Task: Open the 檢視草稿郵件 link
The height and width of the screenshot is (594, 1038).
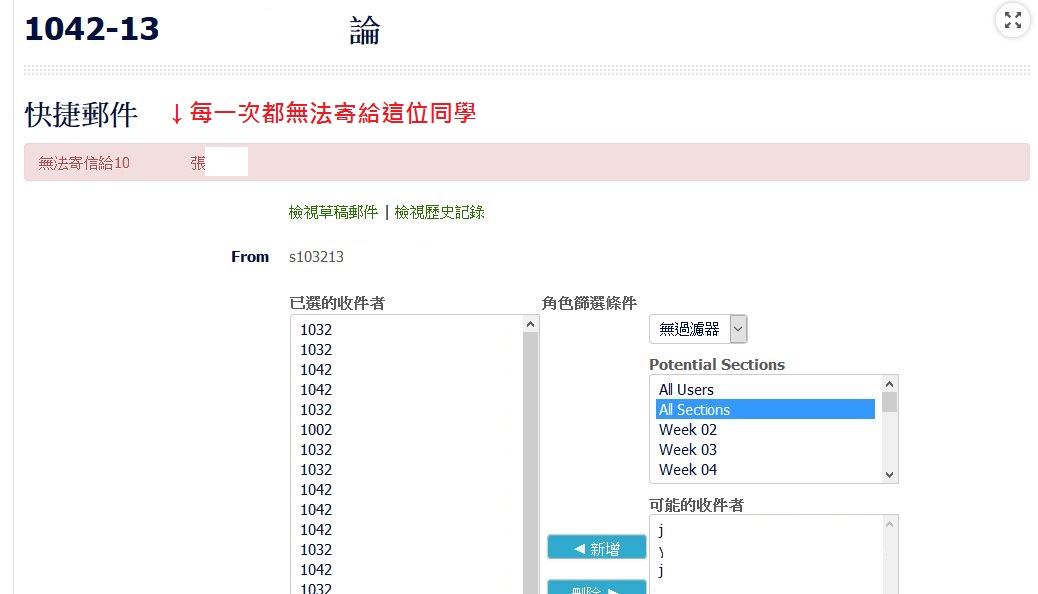Action: pos(333,212)
